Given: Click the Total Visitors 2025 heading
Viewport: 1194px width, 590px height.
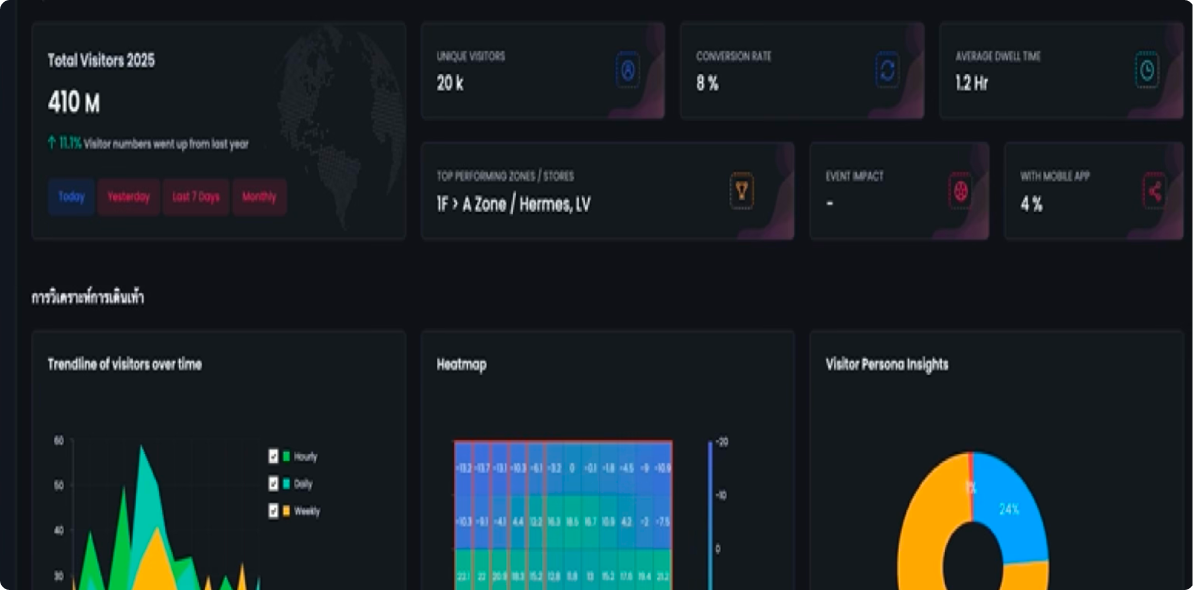Looking at the screenshot, I should (101, 61).
